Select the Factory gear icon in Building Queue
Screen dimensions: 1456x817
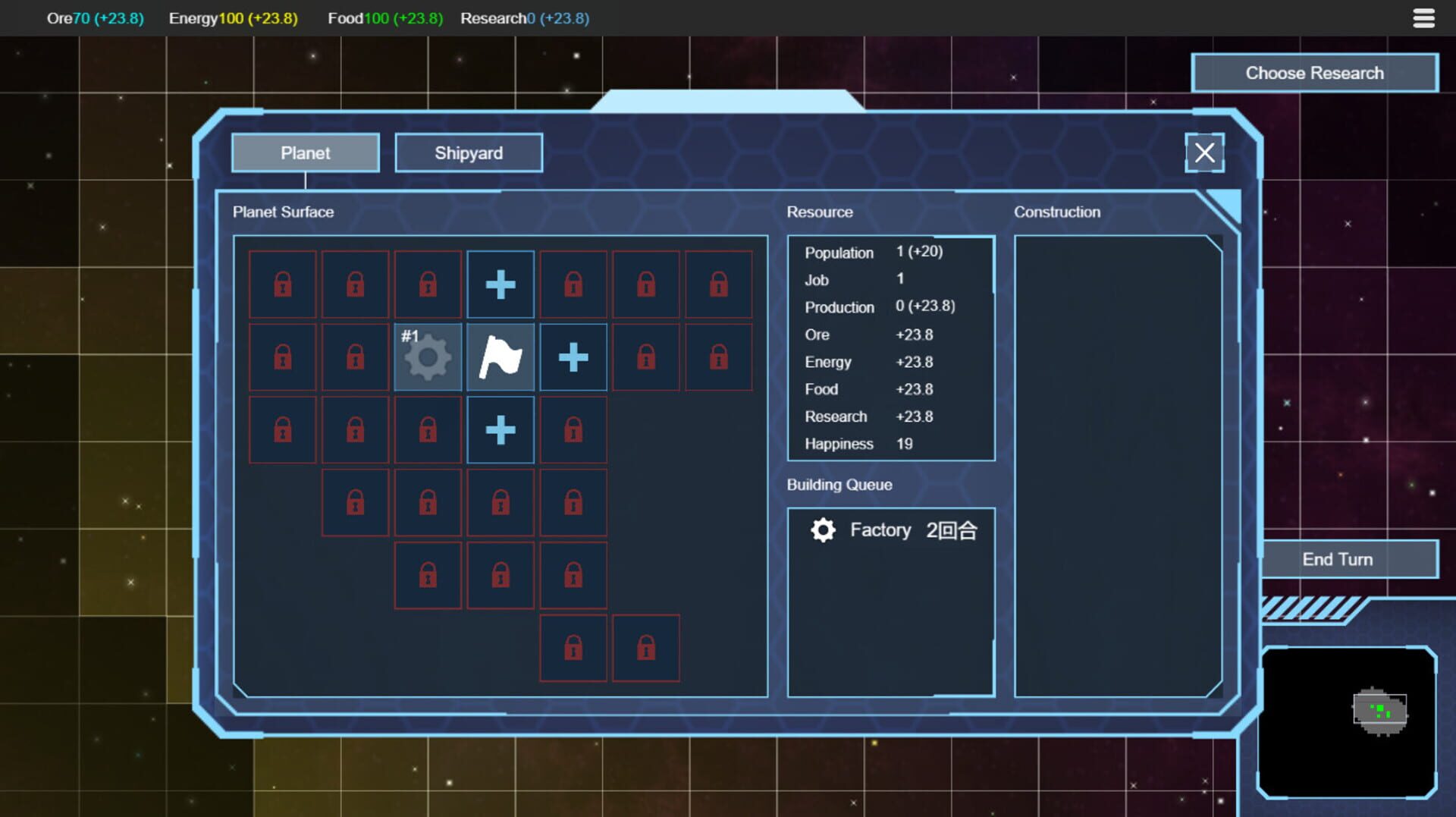coord(824,530)
